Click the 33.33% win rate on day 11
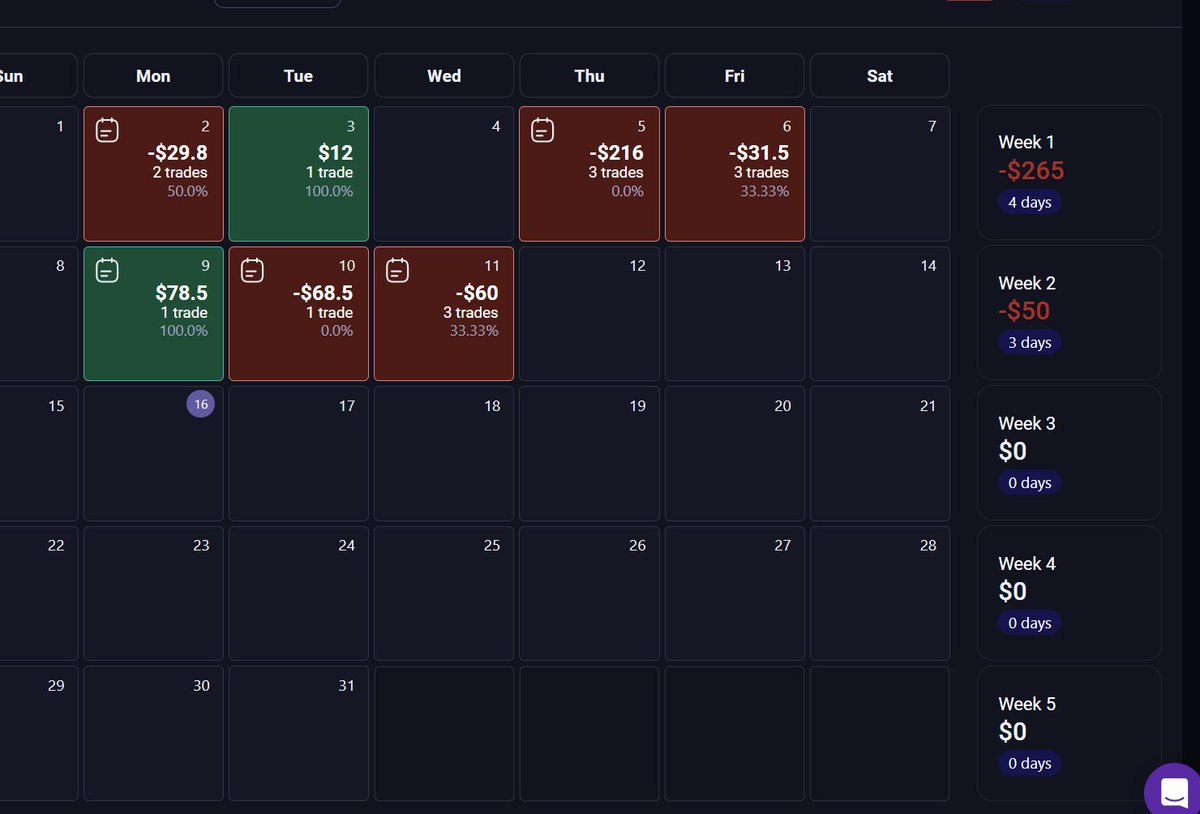Screen dimensions: 1200x814 474,330
